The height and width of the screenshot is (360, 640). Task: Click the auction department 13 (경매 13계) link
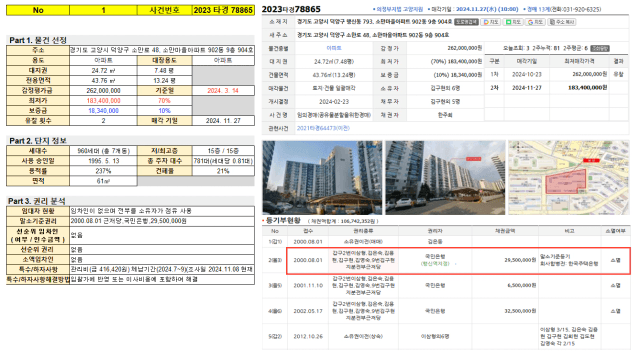(538, 9)
